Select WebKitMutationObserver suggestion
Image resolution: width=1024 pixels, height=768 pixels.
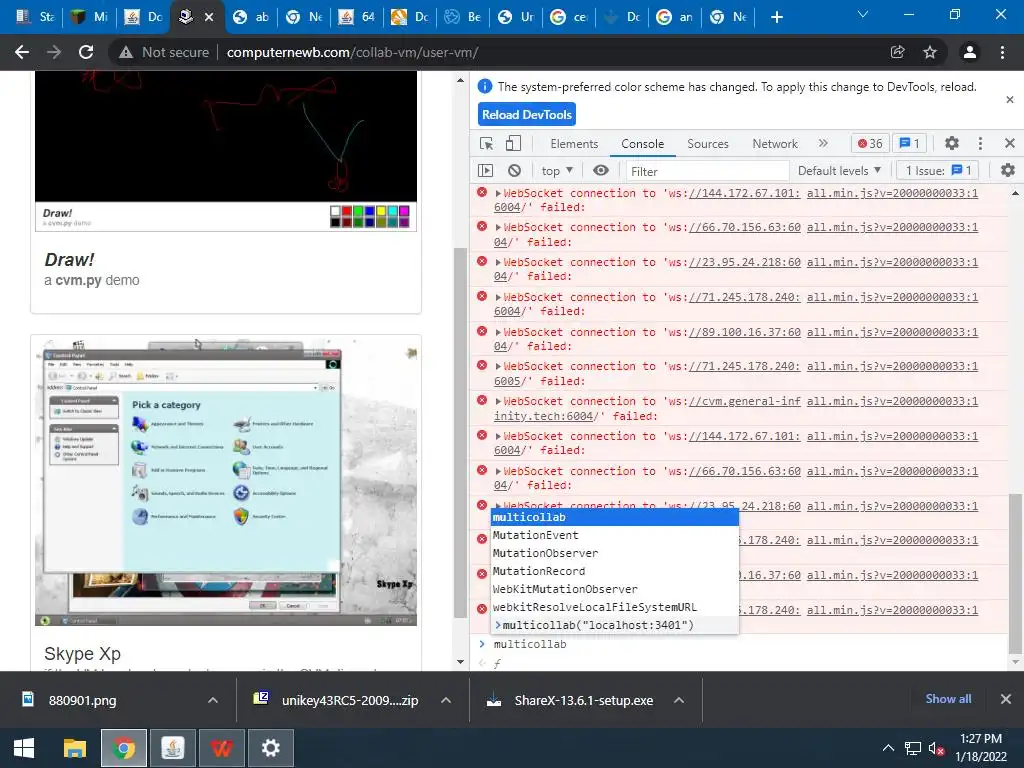615,589
